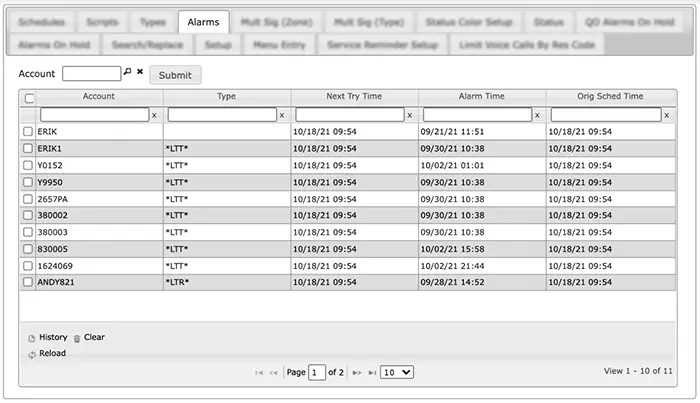Click the History icon button
This screenshot has height=403, width=700.
(x=32, y=338)
